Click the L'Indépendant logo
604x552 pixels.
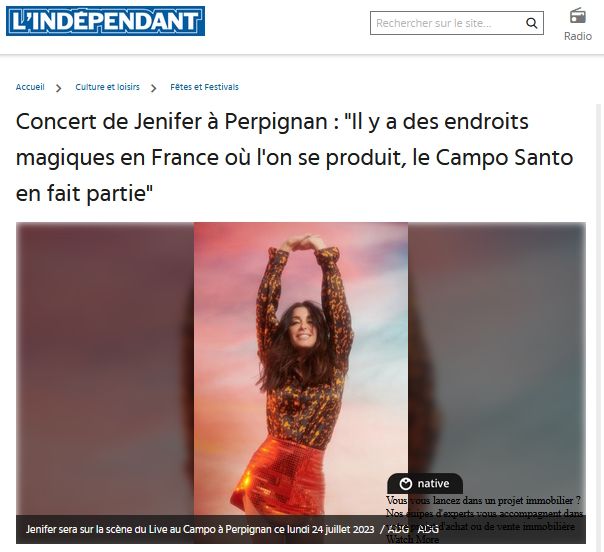[105, 21]
